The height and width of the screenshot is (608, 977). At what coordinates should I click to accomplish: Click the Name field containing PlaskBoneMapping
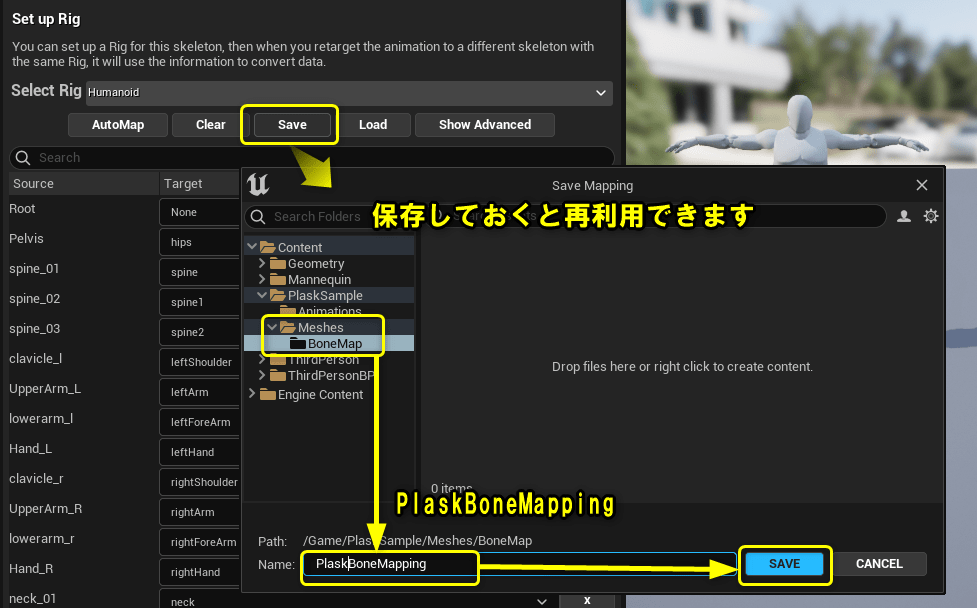520,564
